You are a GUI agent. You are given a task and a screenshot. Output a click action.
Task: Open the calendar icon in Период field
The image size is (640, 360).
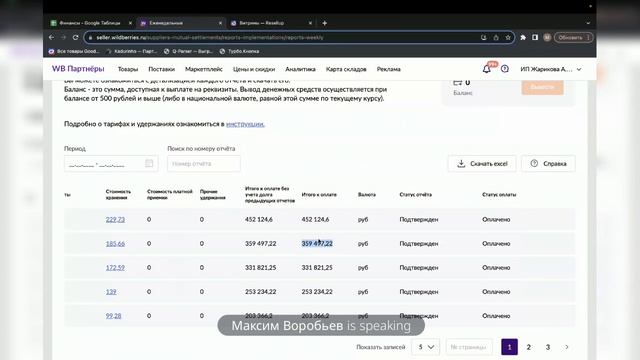click(149, 163)
